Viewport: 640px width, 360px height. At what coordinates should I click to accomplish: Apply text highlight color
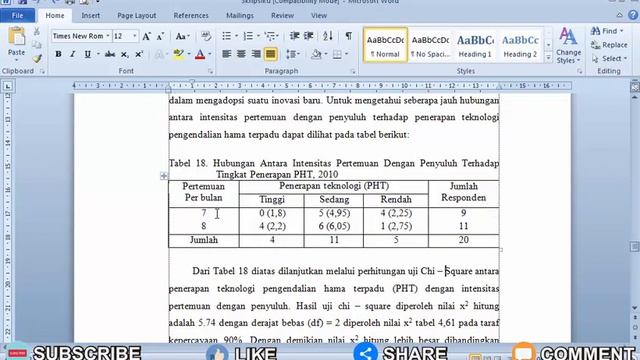pyautogui.click(x=178, y=54)
